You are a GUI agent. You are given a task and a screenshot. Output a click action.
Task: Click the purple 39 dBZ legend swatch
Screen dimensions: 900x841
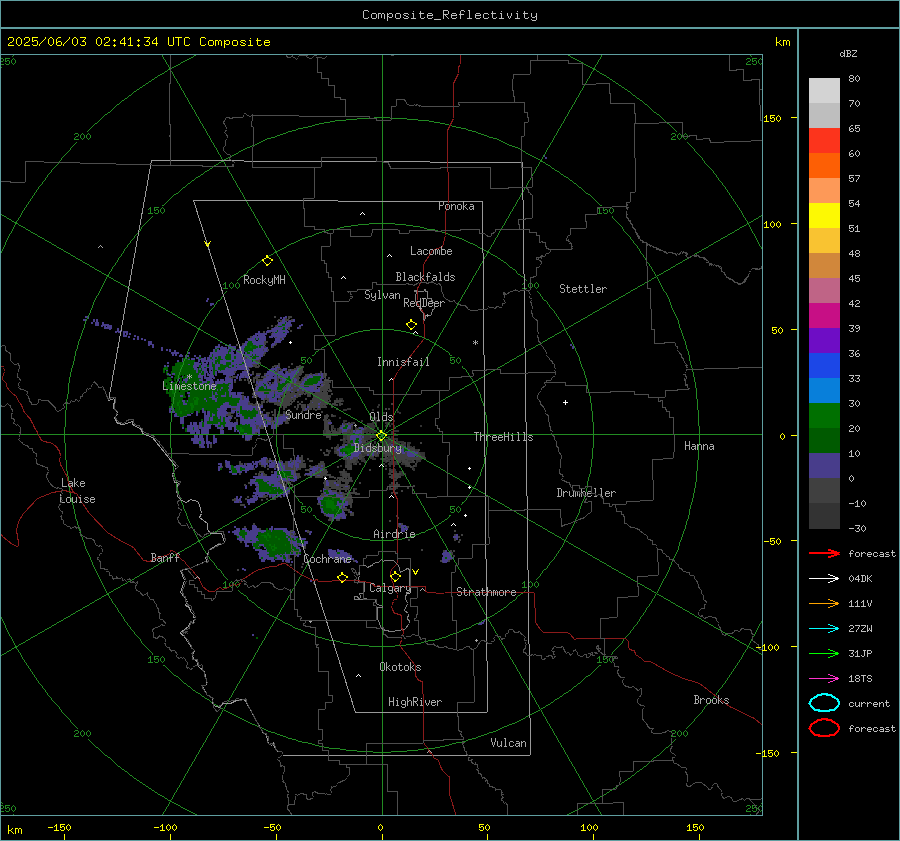[824, 341]
